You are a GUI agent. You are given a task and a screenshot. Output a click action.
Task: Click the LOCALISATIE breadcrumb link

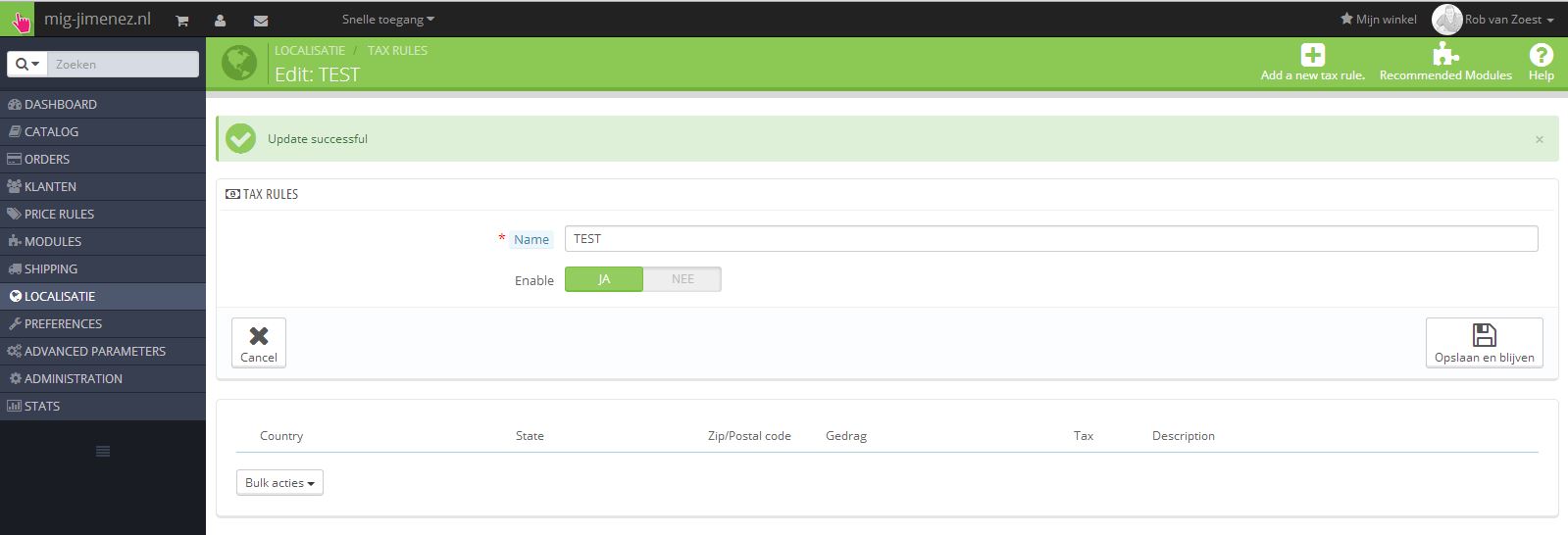point(310,50)
